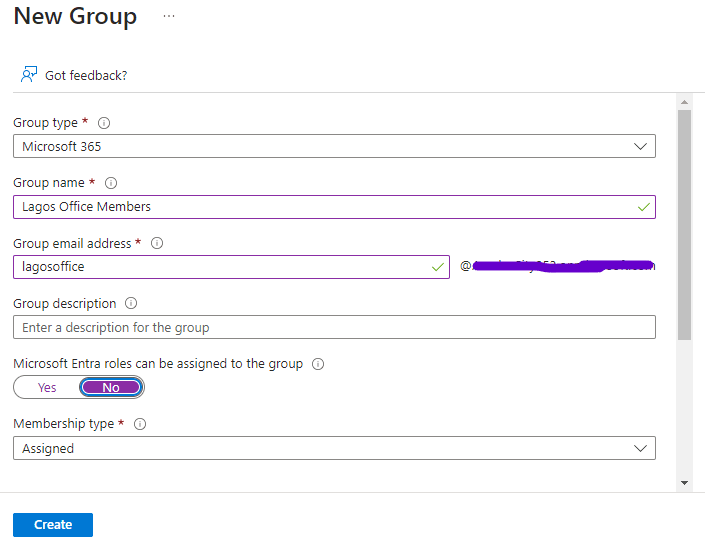Viewport: 705px width, 543px height.
Task: Toggle Entra roles assignment to Yes
Action: [47, 387]
